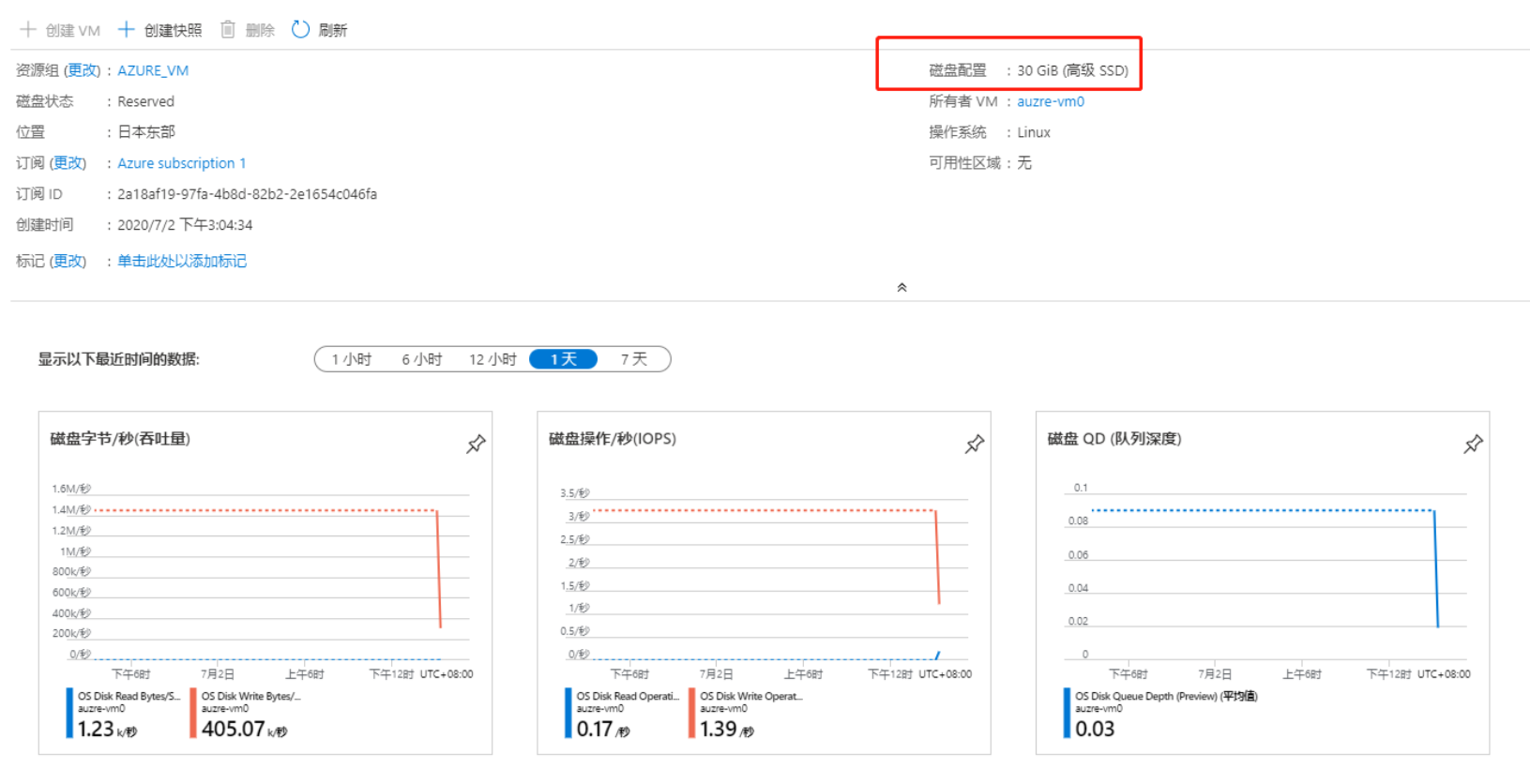Select the 1 天 time range
This screenshot has width=1530, height=784.
tap(563, 359)
